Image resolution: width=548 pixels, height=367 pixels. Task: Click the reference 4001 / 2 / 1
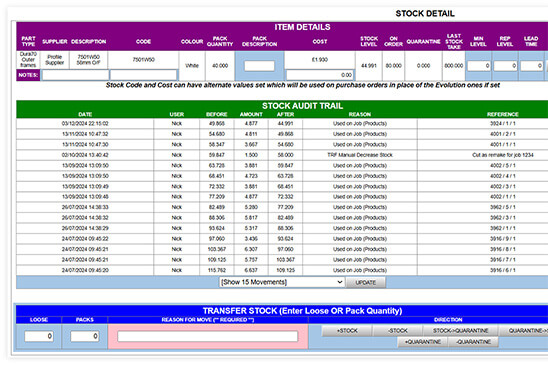click(503, 134)
